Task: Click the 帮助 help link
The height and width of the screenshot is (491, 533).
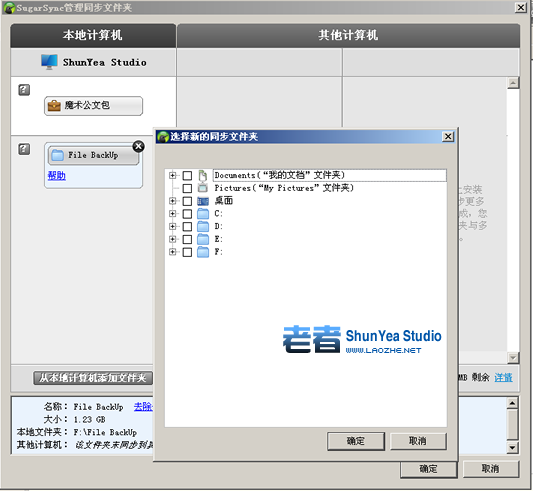Action: (56, 175)
